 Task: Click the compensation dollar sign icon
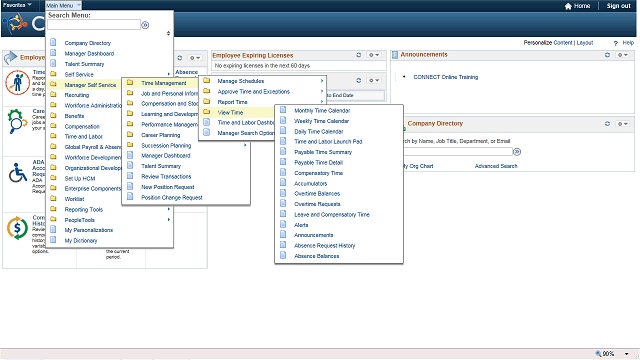click(17, 228)
